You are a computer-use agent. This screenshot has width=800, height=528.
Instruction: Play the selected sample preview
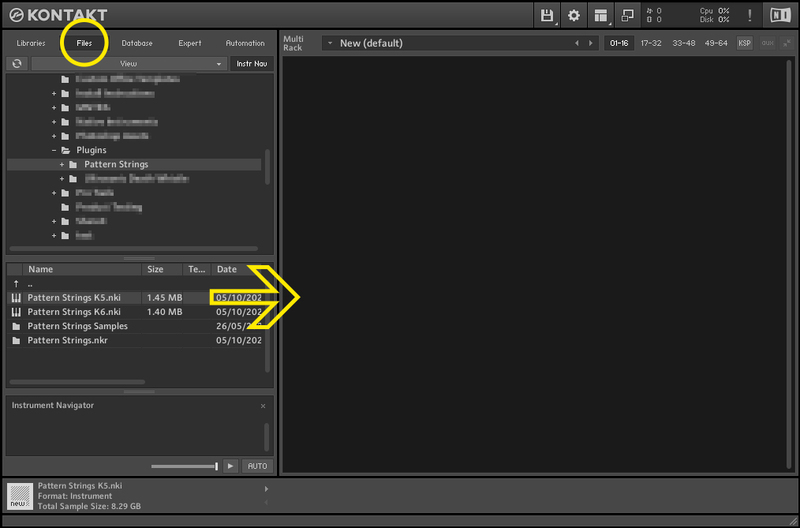[x=231, y=466]
